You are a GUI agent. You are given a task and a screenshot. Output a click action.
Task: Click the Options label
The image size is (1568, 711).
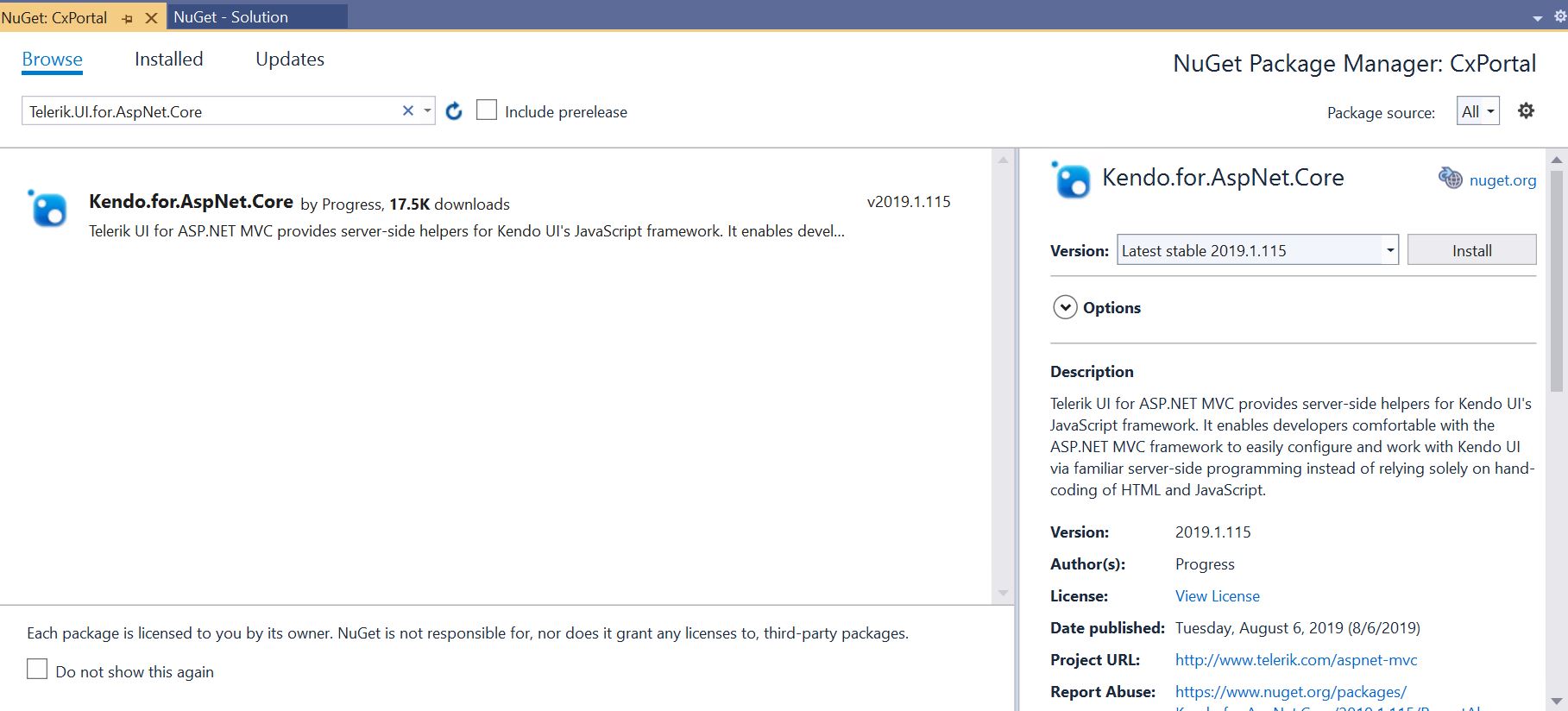point(1111,308)
